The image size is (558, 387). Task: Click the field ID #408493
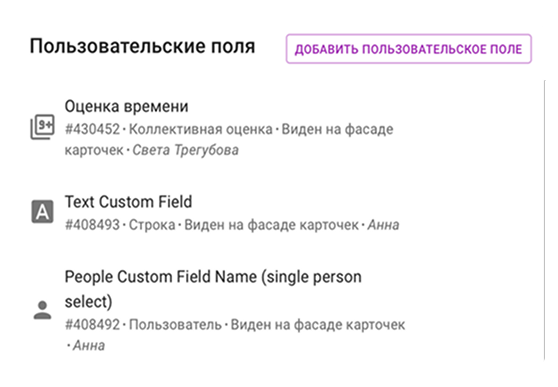pyautogui.click(x=92, y=225)
